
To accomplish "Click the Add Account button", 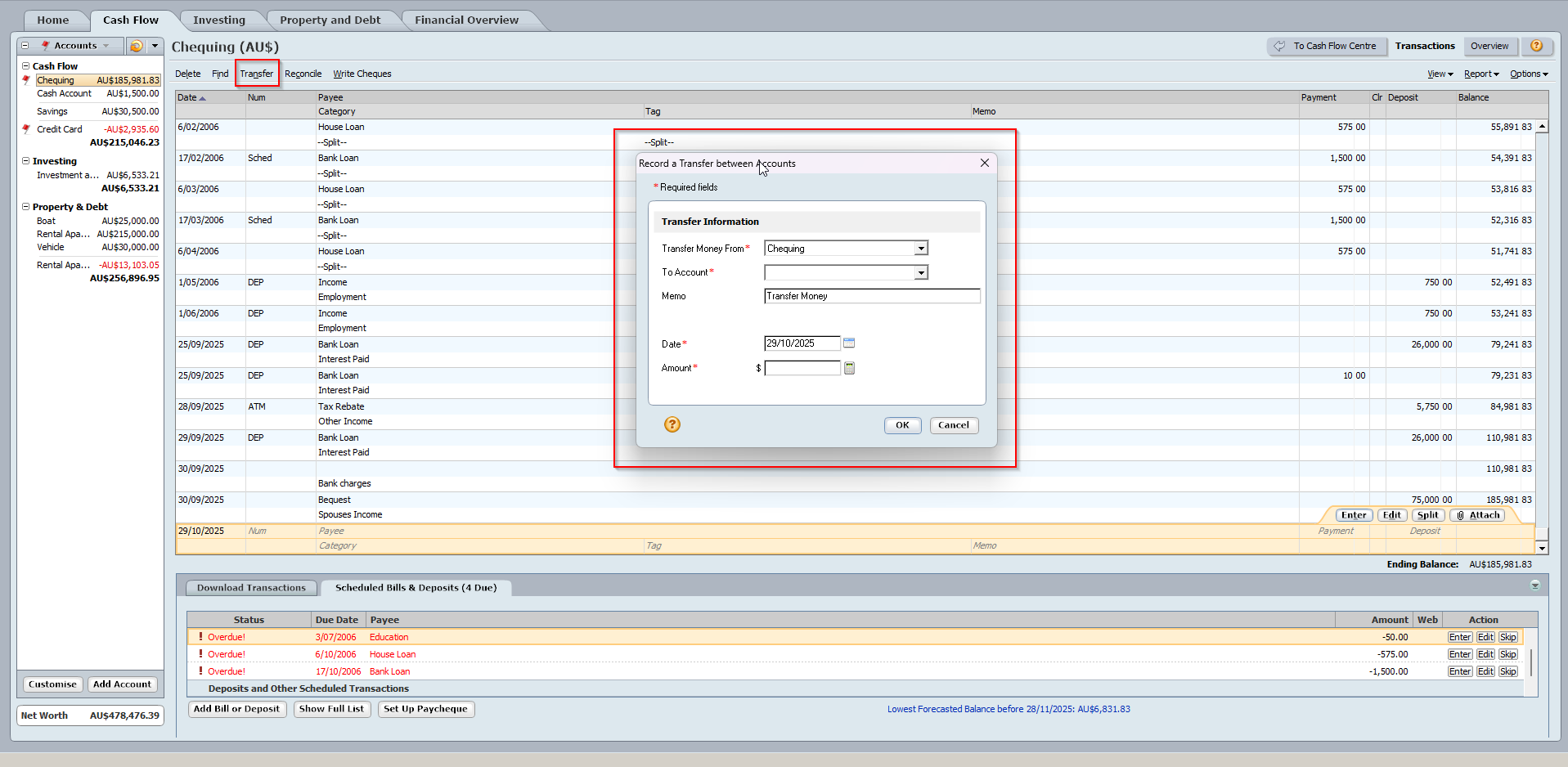I will [122, 684].
